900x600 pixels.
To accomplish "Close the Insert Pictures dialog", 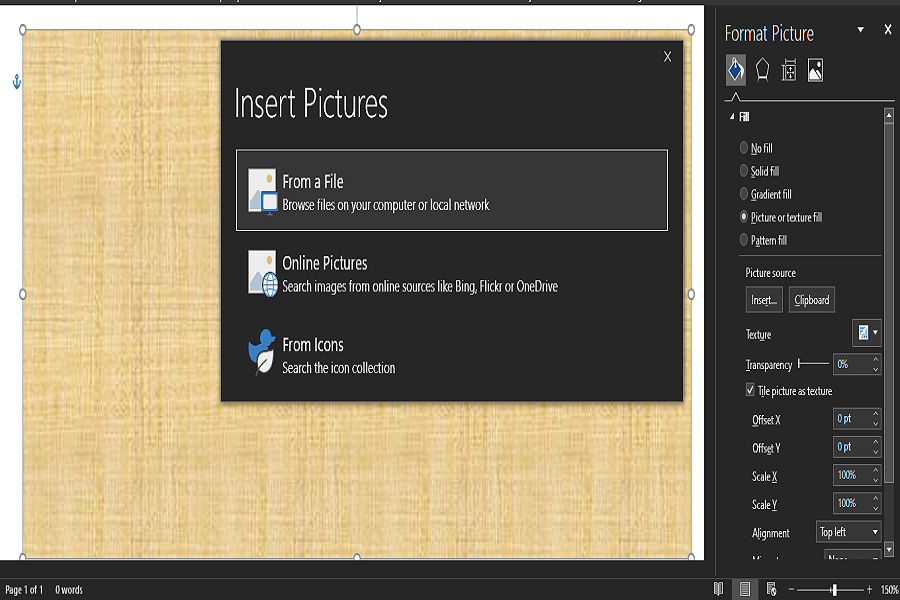I will tap(667, 57).
